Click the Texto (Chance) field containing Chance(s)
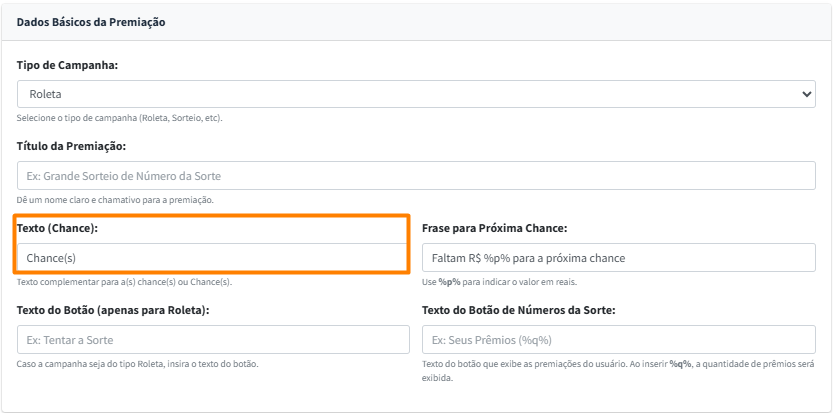Viewport: 833px width, 413px height. [212, 258]
